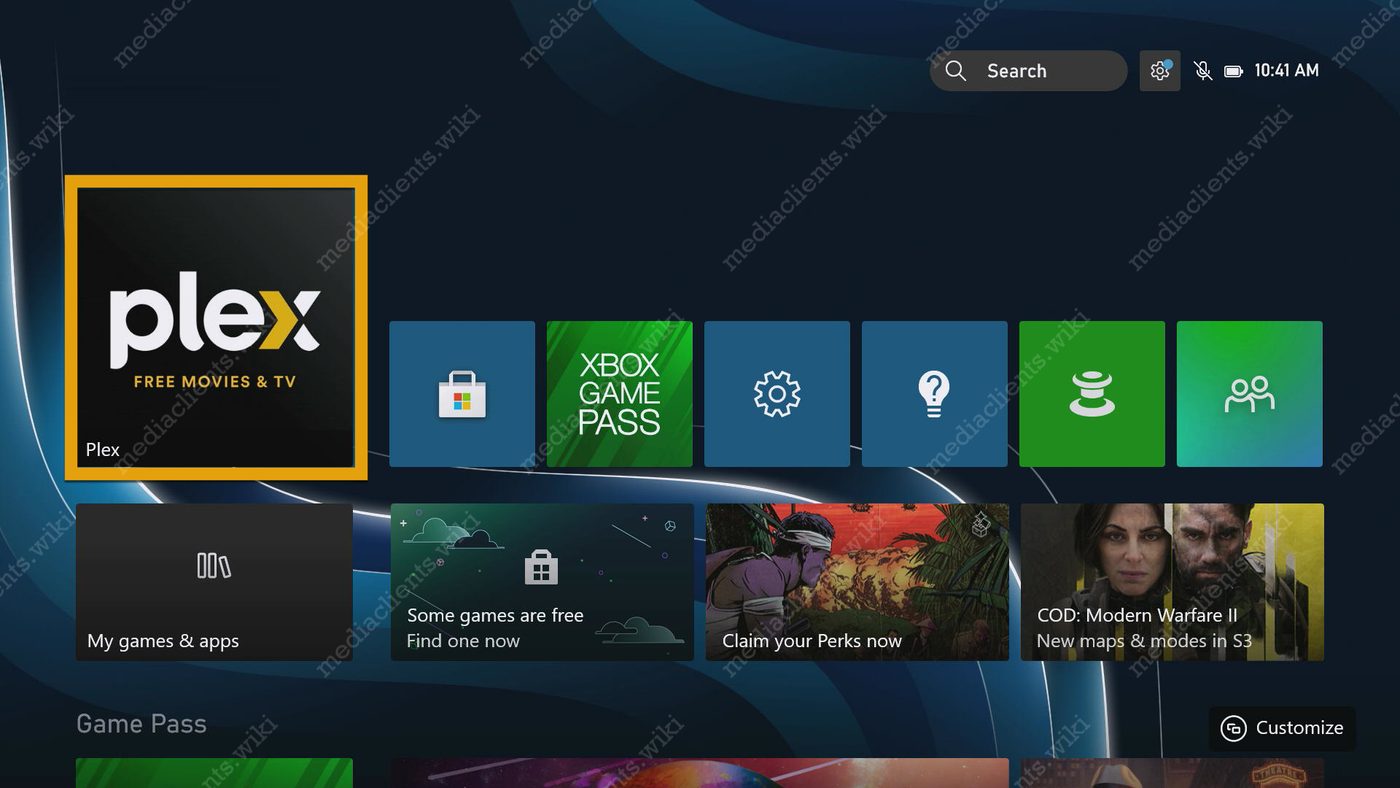Viewport: 1400px width, 788px height.
Task: Open the People friends tile
Action: (1250, 394)
